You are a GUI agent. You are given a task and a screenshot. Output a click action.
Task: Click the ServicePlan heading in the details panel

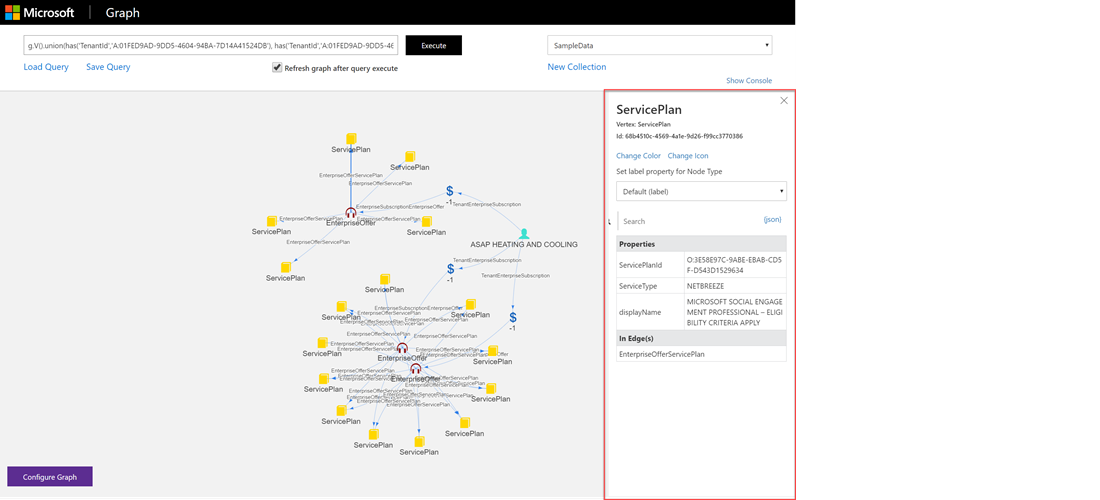coord(649,110)
